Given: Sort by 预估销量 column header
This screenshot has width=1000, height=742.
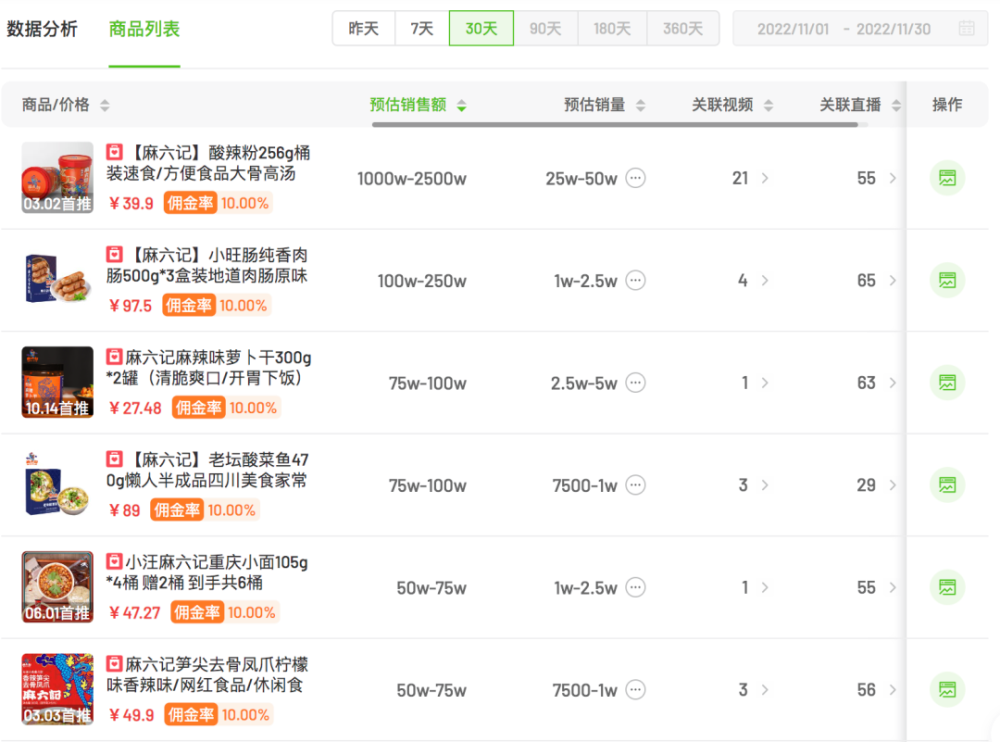Looking at the screenshot, I should tap(604, 105).
